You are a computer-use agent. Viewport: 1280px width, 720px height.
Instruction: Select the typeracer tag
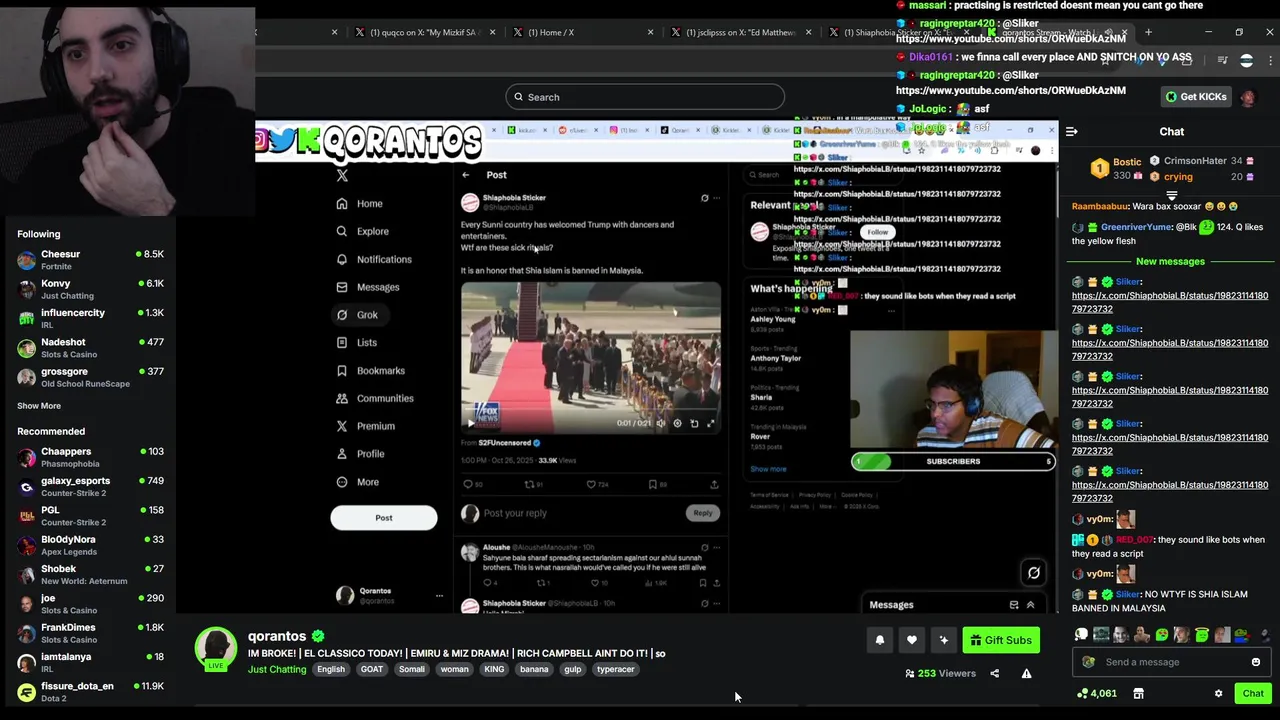615,669
